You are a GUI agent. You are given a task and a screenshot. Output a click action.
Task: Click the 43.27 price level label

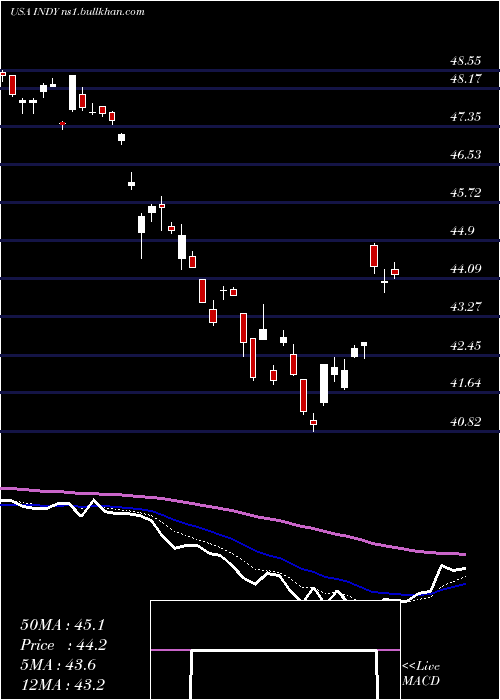(465, 307)
